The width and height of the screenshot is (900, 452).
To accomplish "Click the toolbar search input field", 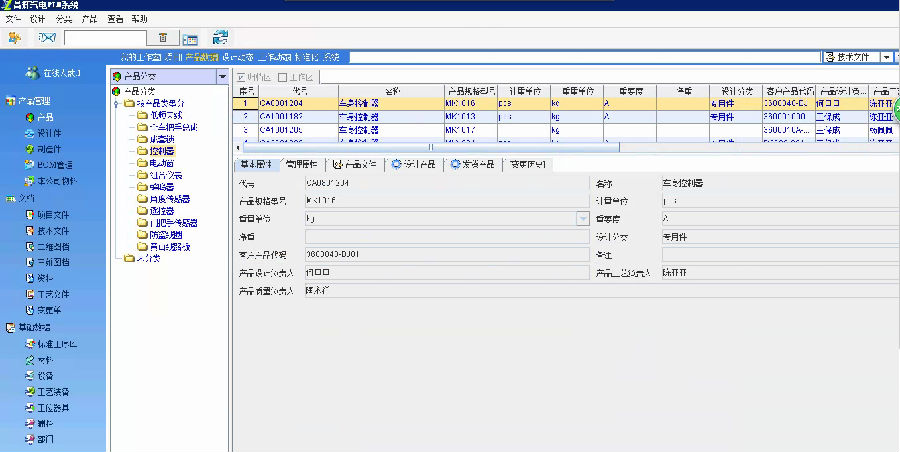I will coord(105,38).
